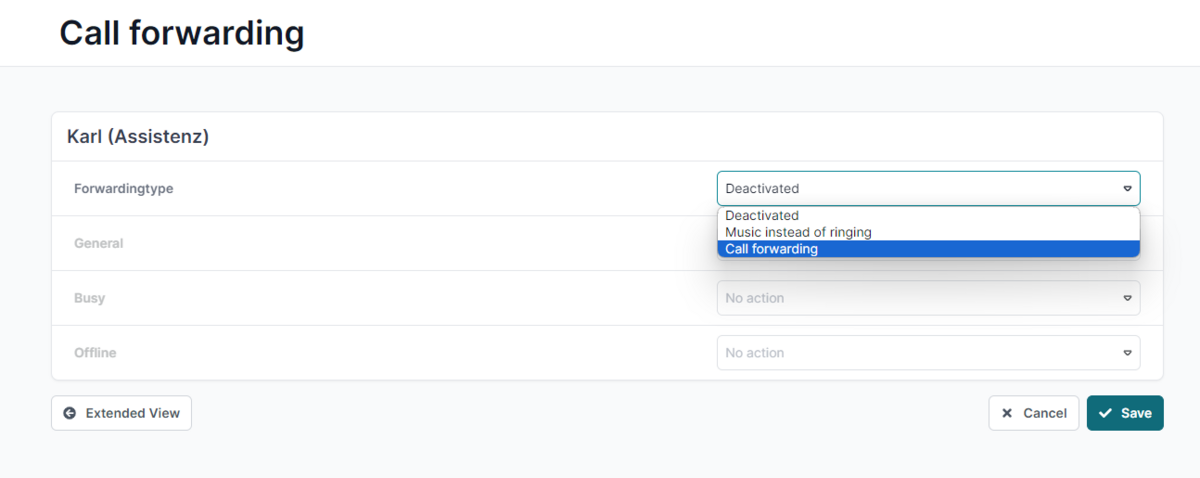Click the Forwardingtype row label
The height and width of the screenshot is (478, 1200).
pos(124,188)
